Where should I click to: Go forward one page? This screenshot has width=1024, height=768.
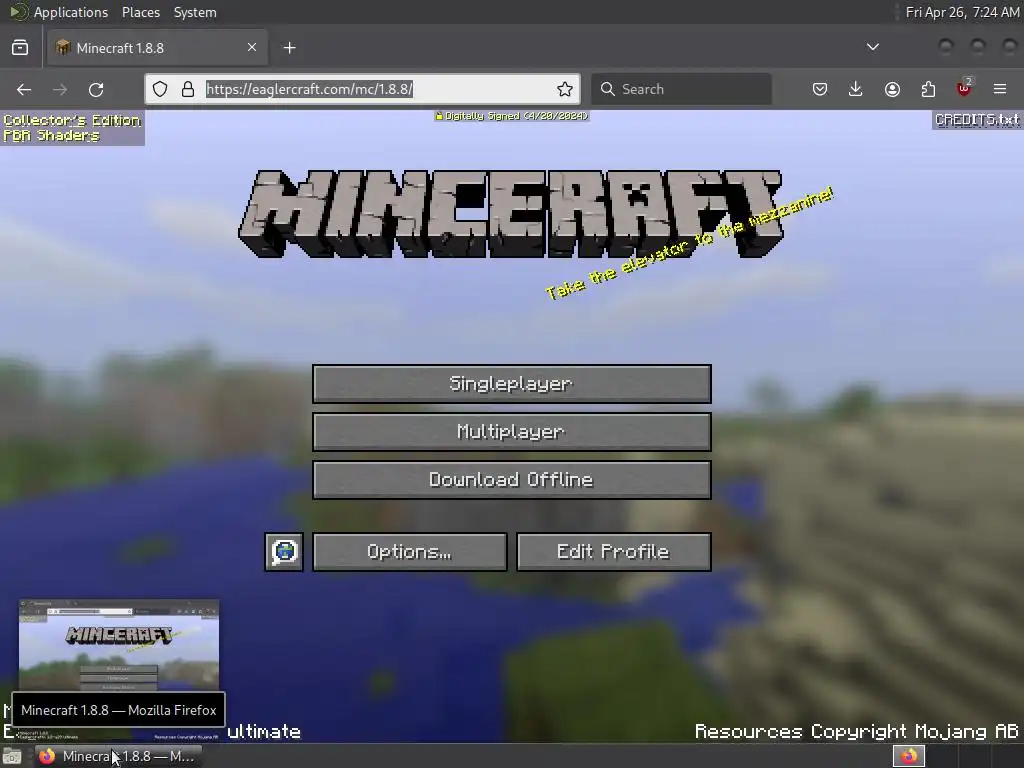pyautogui.click(x=60, y=89)
